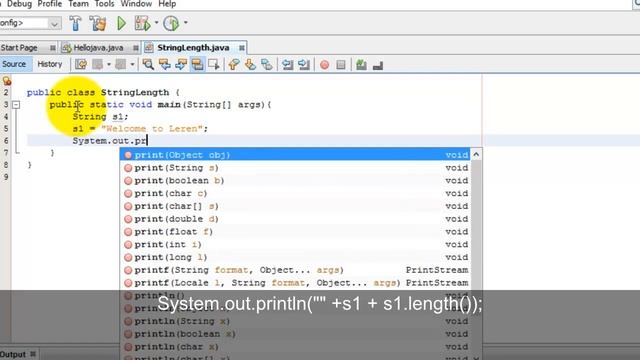Select print(String s) completion

[x=296, y=168]
